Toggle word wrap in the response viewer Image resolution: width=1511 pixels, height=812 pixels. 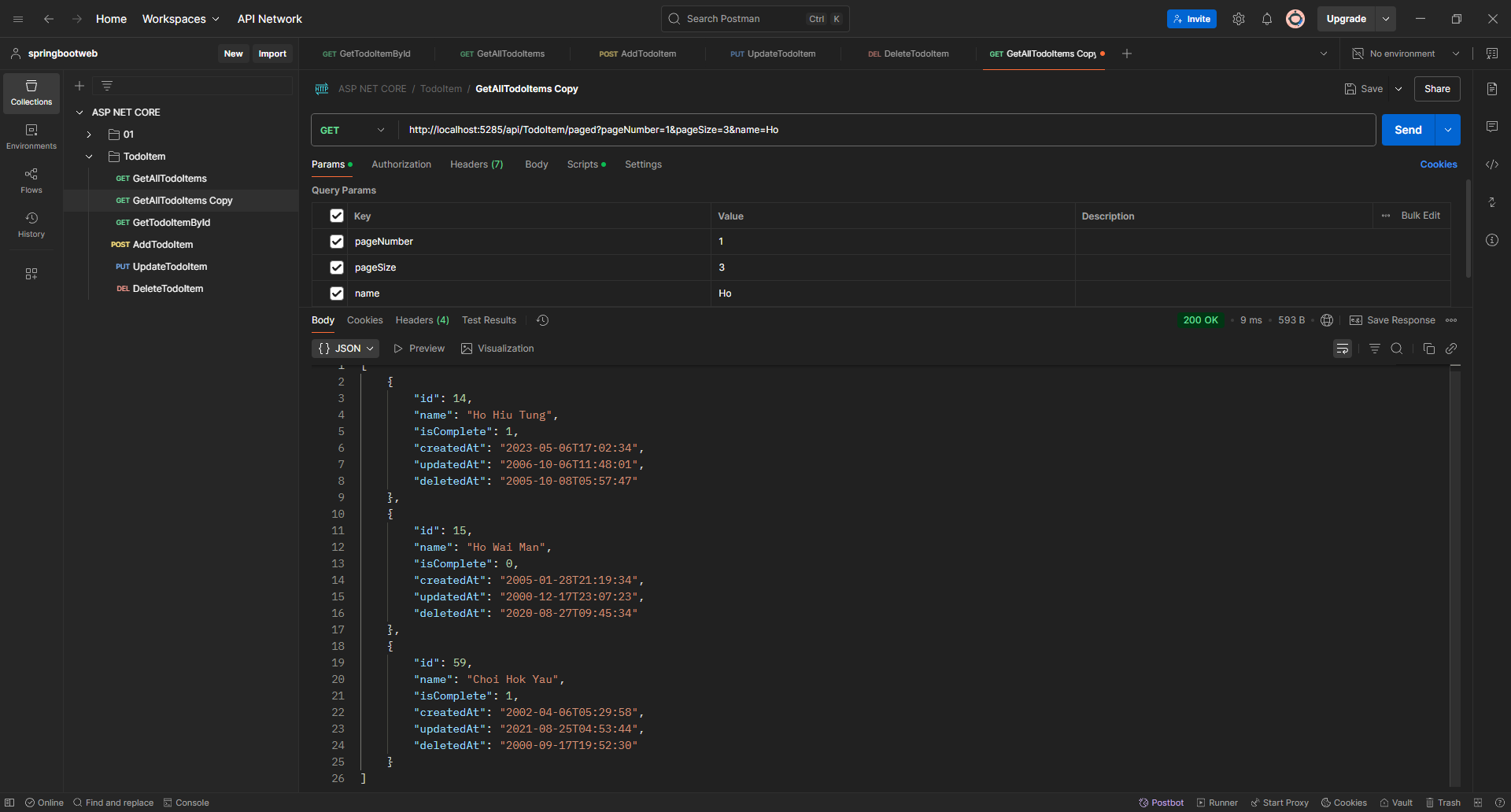pyautogui.click(x=1342, y=349)
